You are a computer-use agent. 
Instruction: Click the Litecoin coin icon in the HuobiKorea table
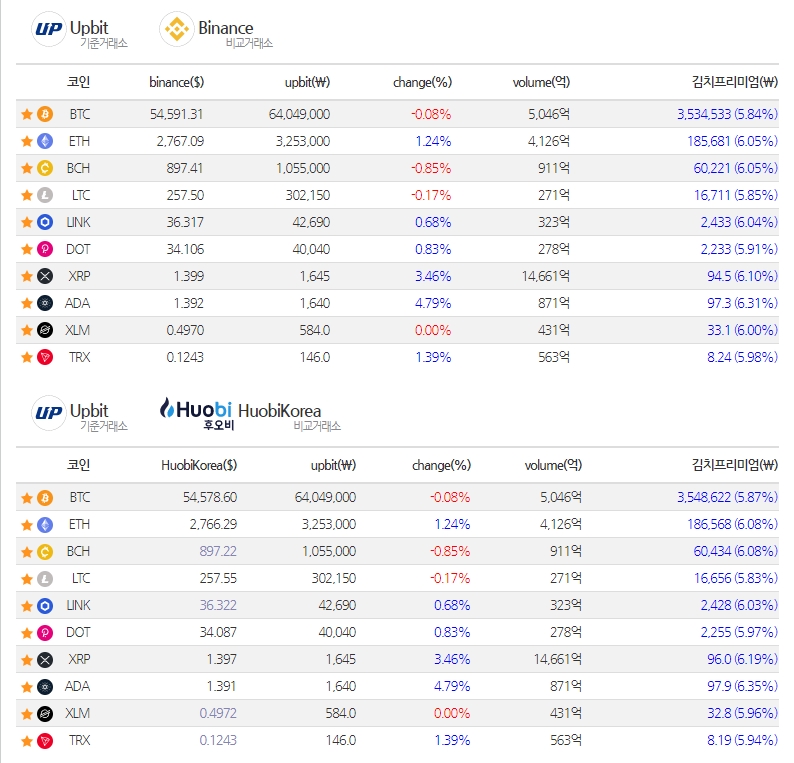tap(45, 579)
